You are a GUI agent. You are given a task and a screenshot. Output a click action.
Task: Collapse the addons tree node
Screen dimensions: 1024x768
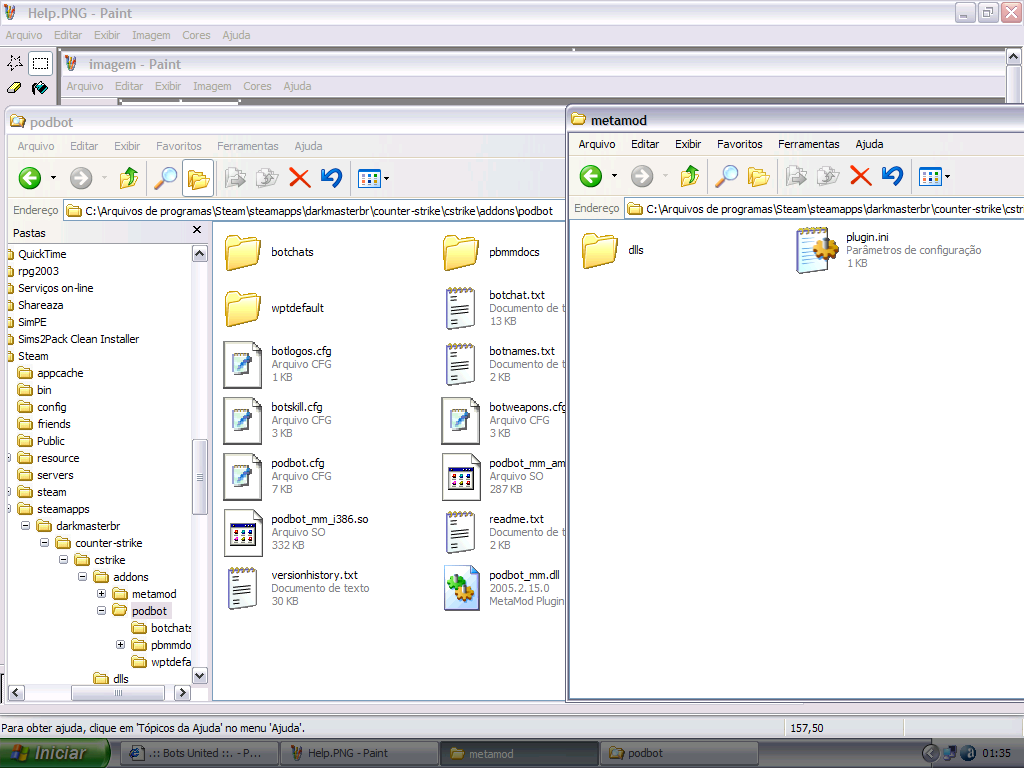click(82, 577)
